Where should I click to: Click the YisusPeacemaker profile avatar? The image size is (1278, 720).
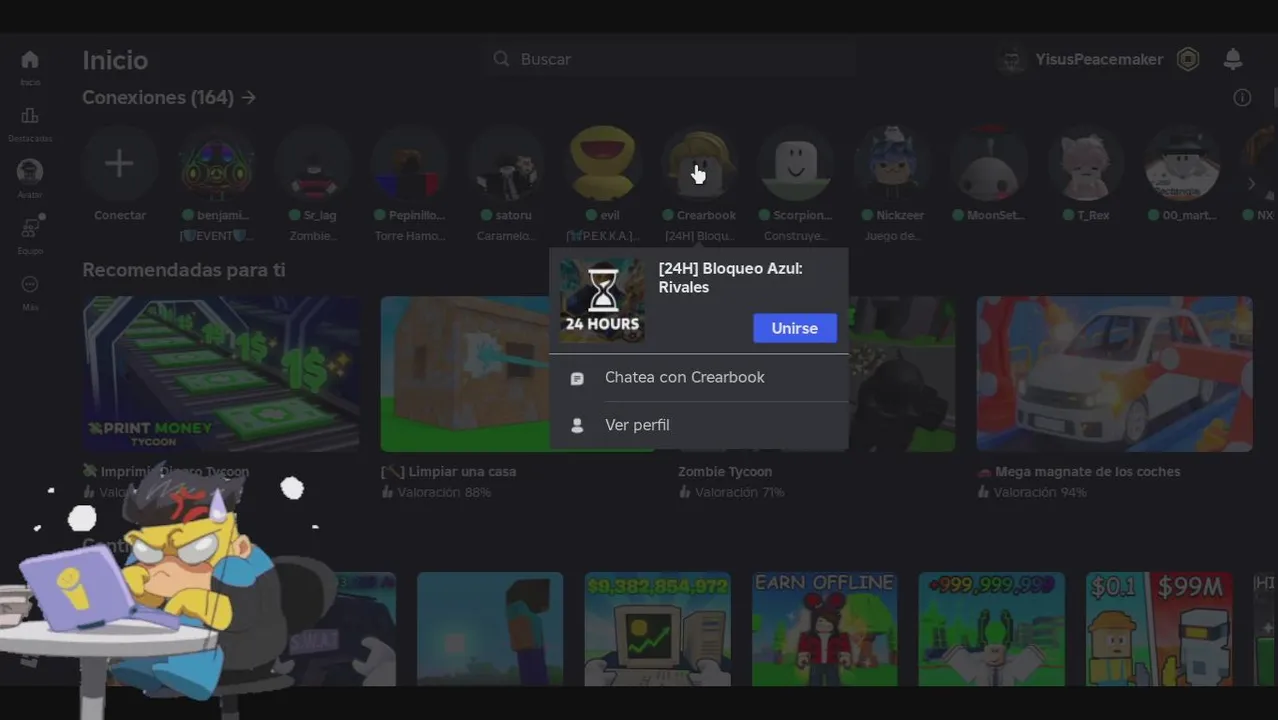pyautogui.click(x=1013, y=60)
